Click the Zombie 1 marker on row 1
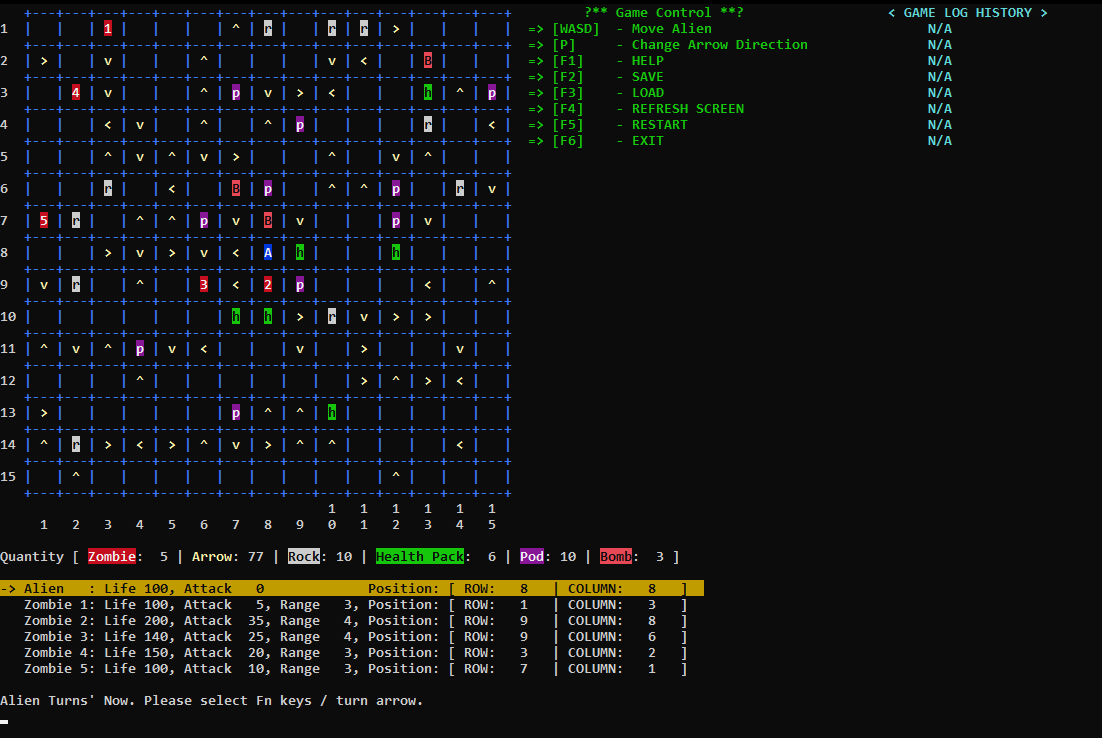1102x738 pixels. pos(107,29)
